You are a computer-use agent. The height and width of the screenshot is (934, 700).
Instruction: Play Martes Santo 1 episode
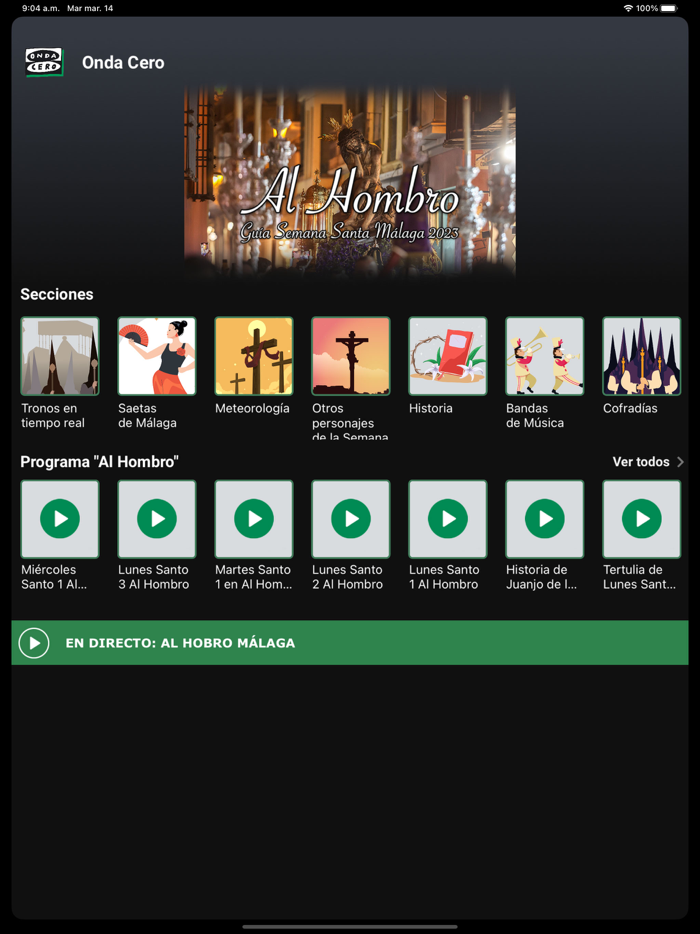coord(254,519)
